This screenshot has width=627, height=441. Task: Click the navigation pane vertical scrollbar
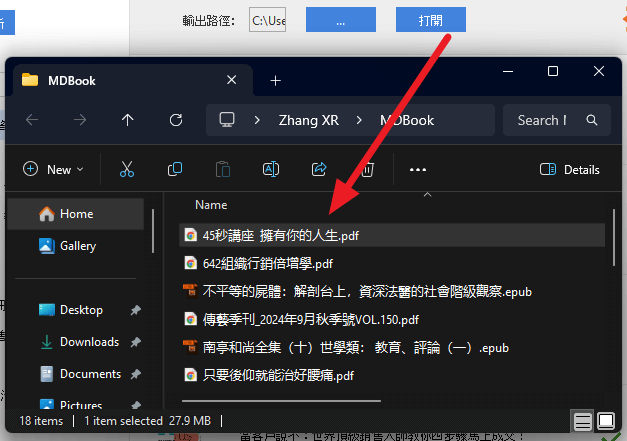pyautogui.click(x=153, y=231)
